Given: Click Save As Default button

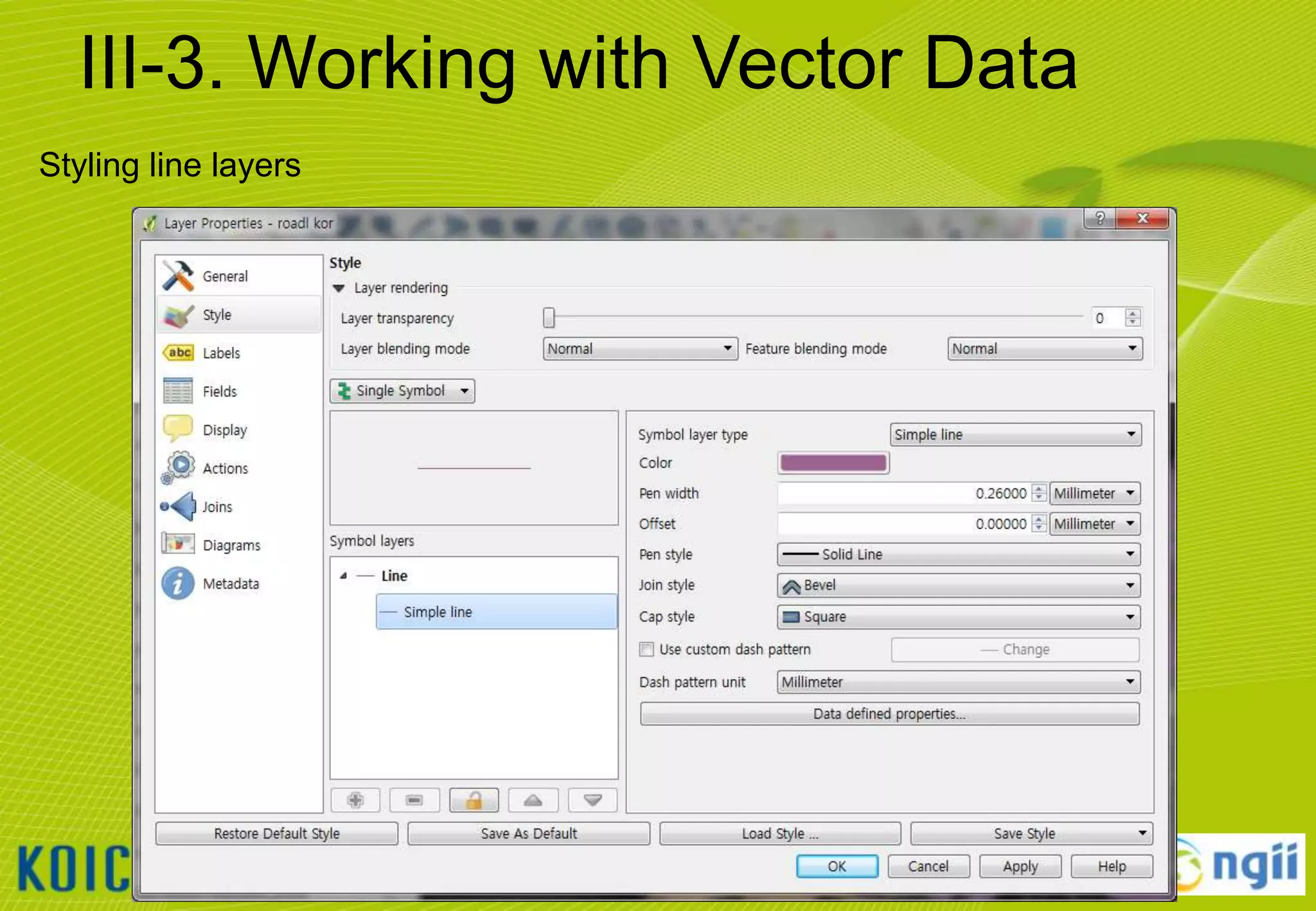Looking at the screenshot, I should [x=529, y=833].
